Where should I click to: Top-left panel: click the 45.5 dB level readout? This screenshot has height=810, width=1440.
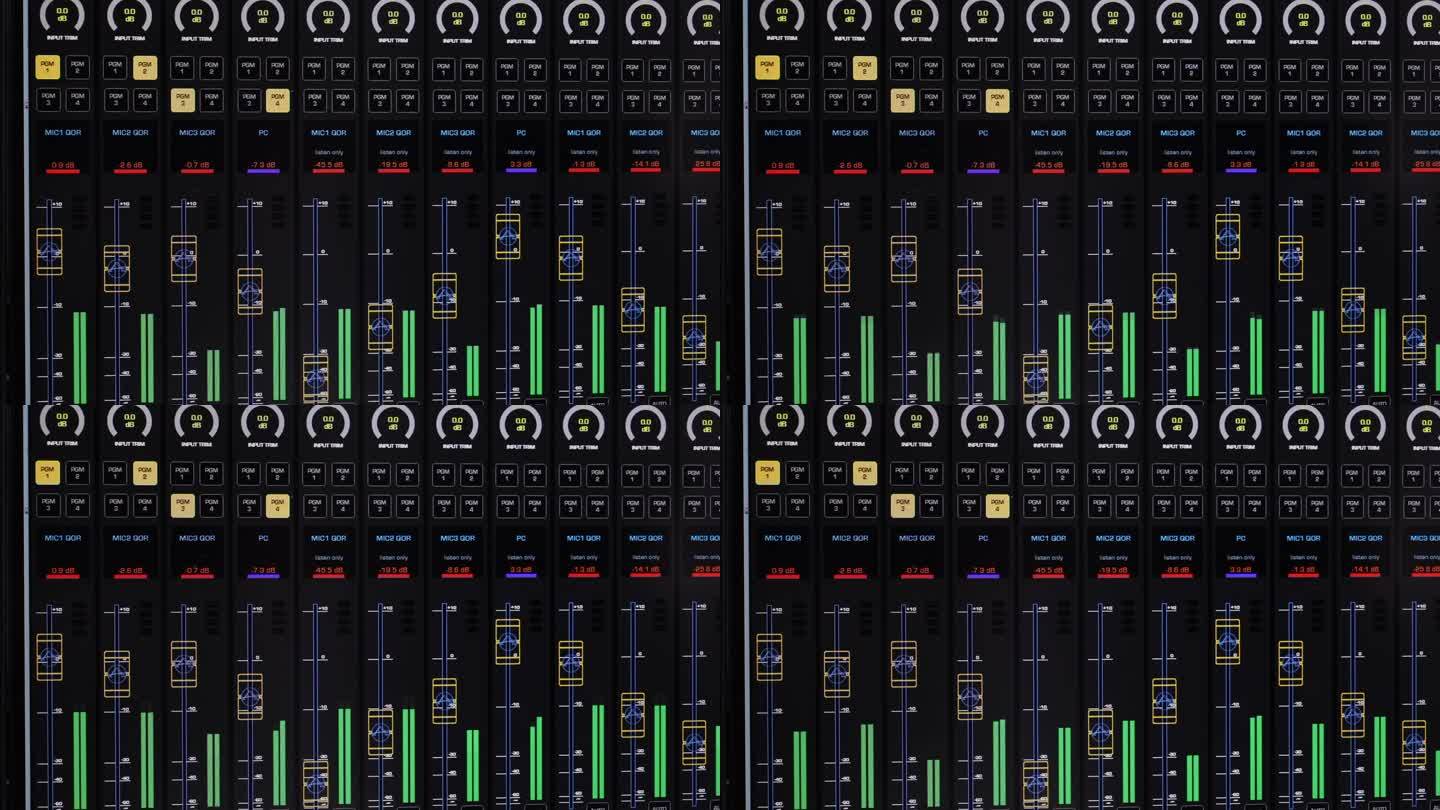tap(328, 164)
